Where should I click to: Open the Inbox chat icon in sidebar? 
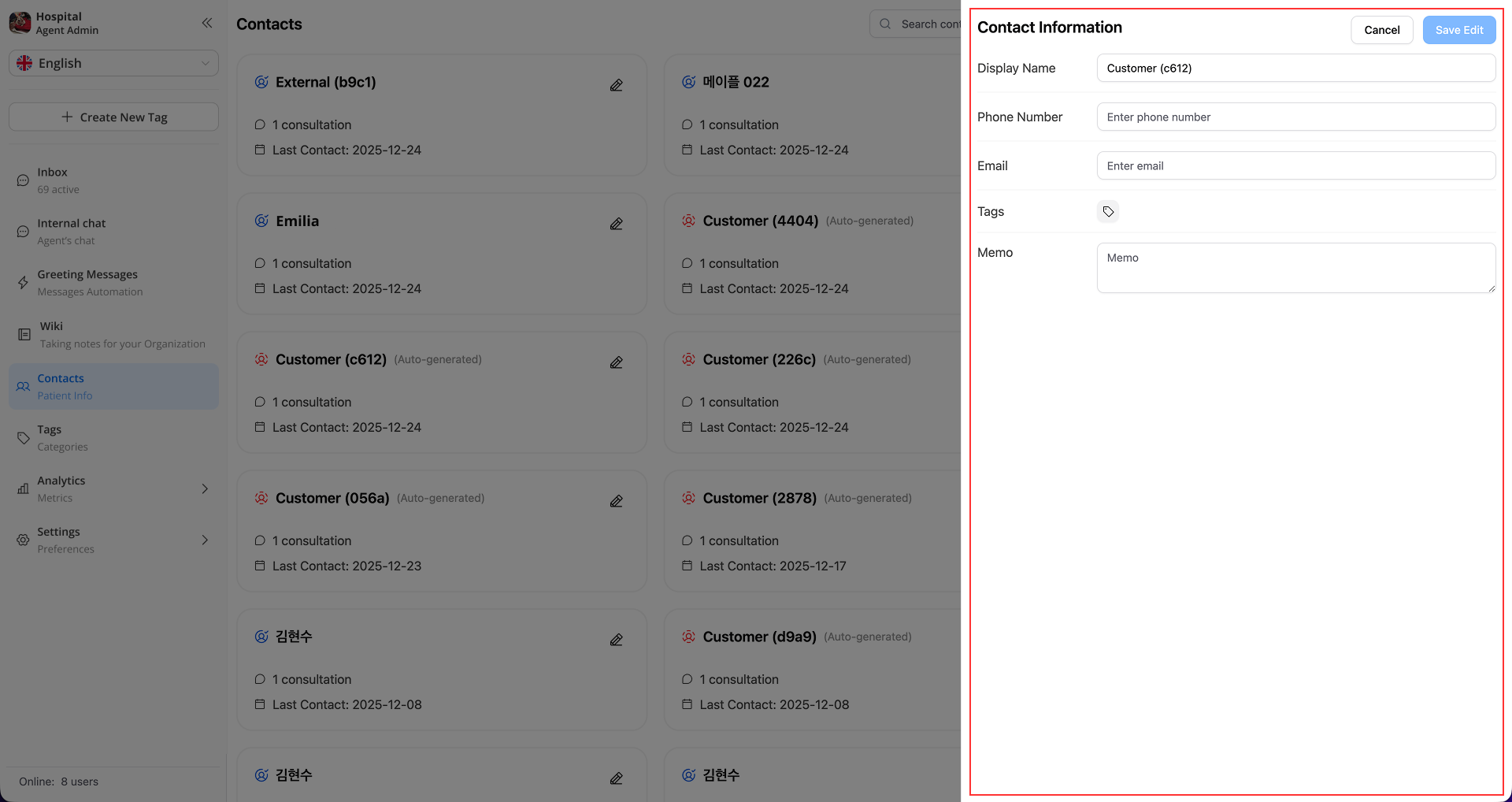pyautogui.click(x=22, y=180)
